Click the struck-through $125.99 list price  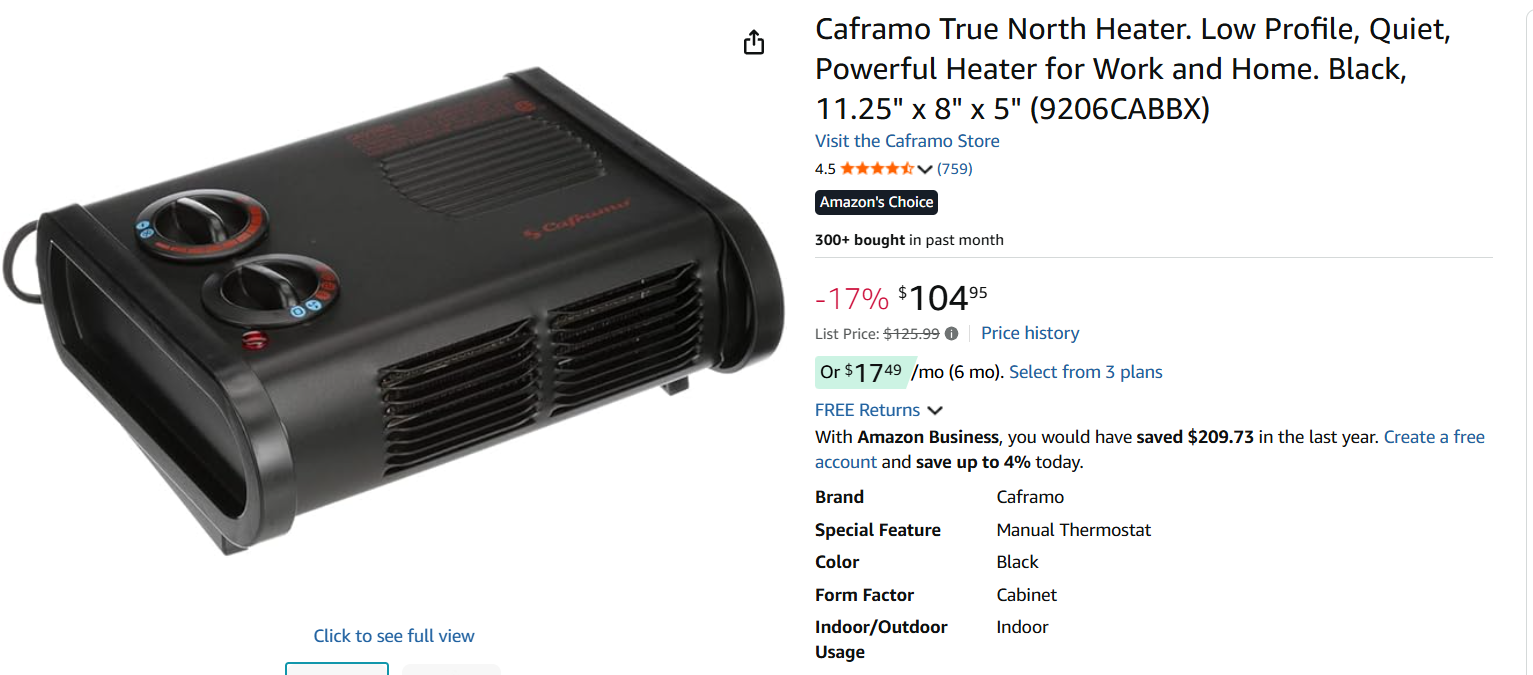coord(911,334)
